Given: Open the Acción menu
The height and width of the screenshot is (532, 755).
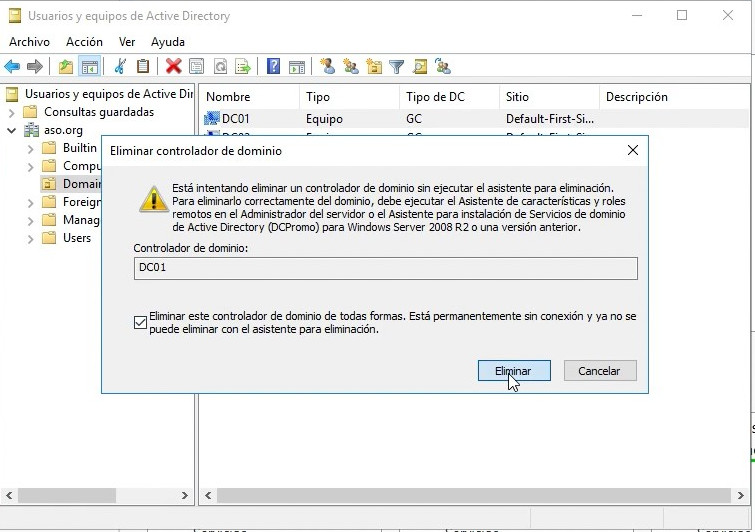Looking at the screenshot, I should tap(84, 42).
